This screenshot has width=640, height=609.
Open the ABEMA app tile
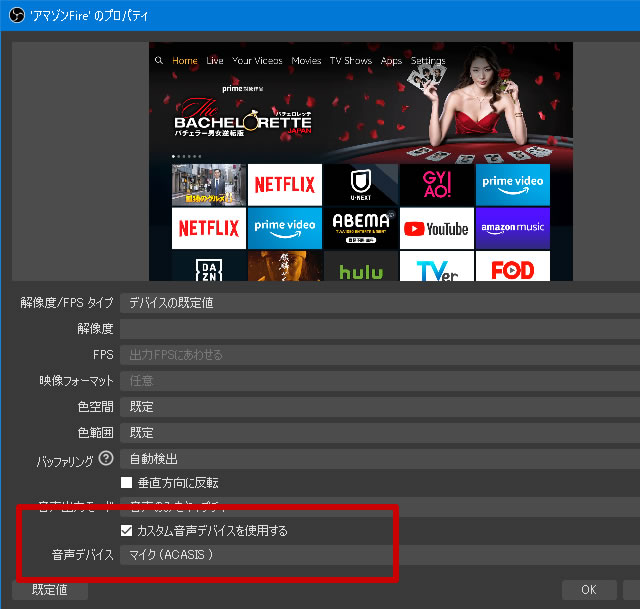pyautogui.click(x=361, y=228)
